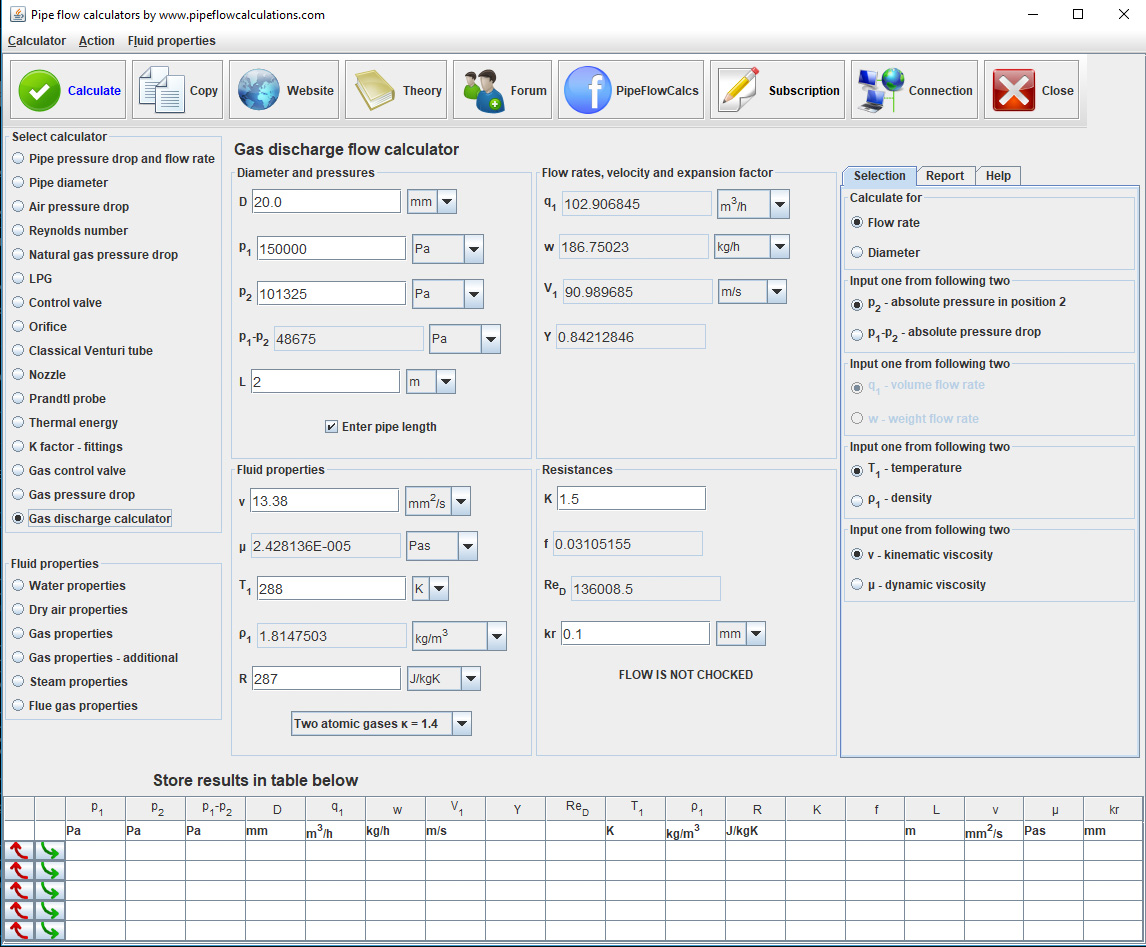Viewport: 1146px width, 947px height.
Task: Open the Two atomic gases κ = 1.4 dropdown
Action: [x=462, y=724]
